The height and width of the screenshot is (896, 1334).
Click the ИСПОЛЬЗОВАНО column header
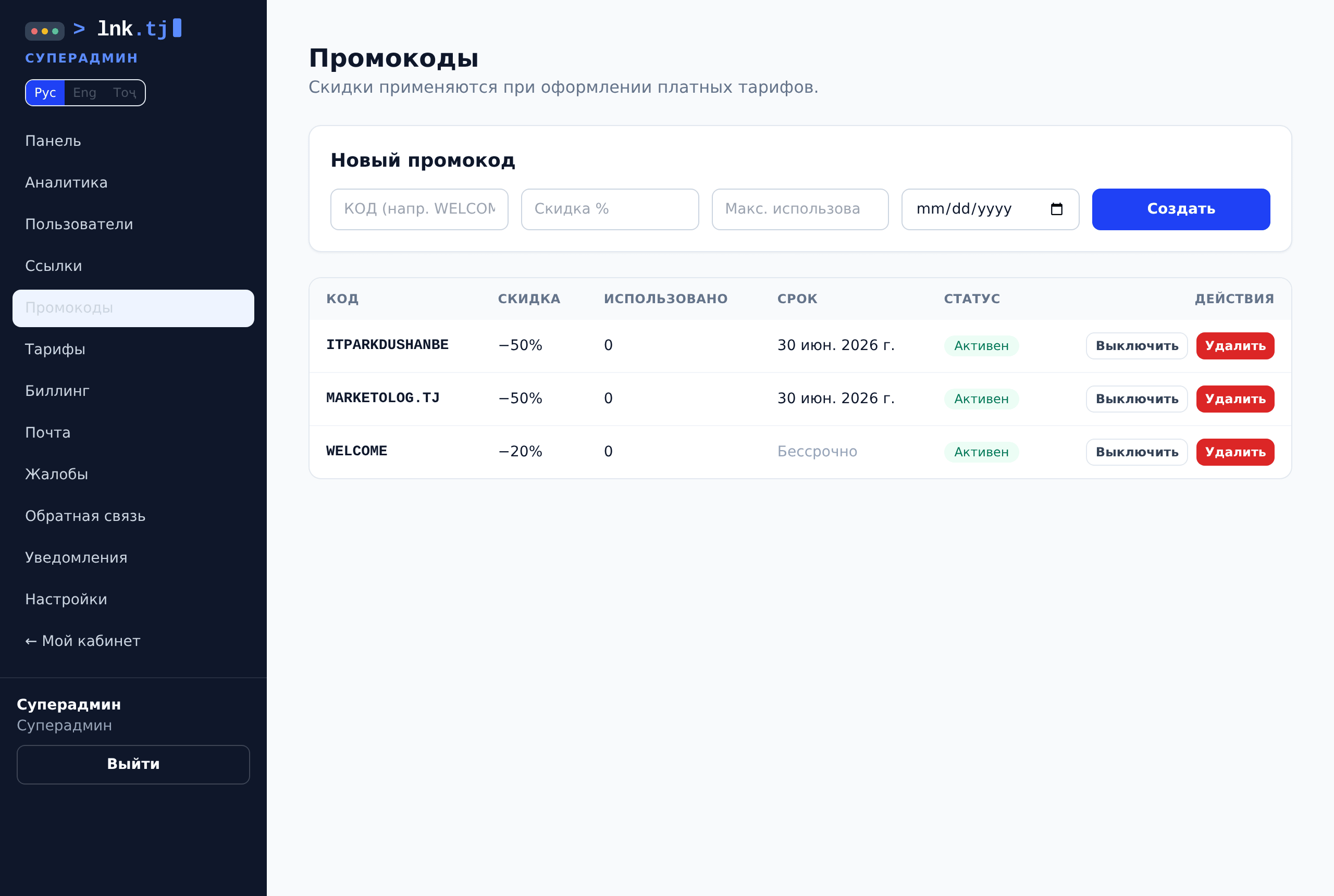tap(665, 299)
